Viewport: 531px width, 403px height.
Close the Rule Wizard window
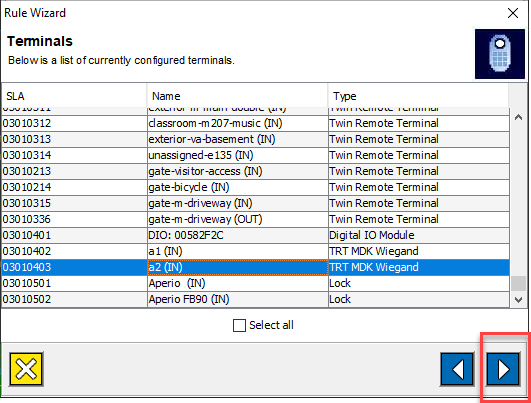[513, 13]
